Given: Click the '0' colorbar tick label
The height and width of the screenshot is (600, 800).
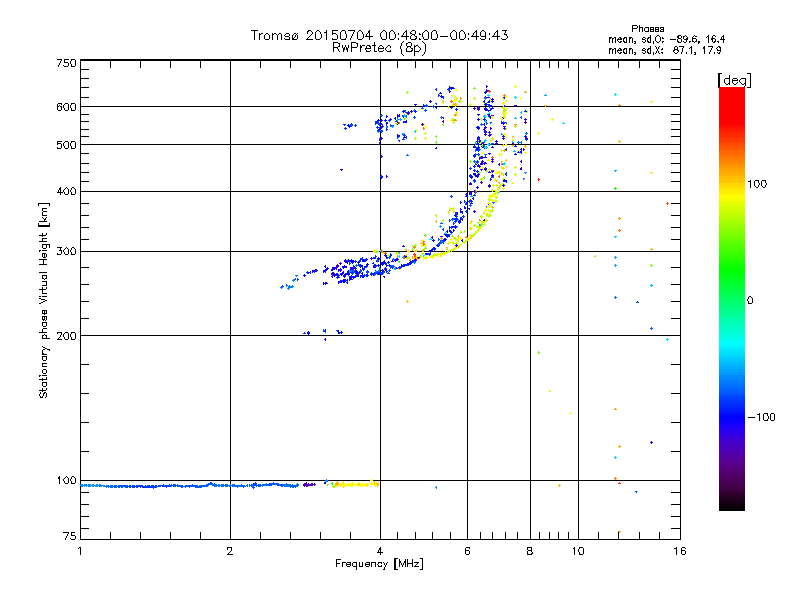Looking at the screenshot, I should click(750, 301).
